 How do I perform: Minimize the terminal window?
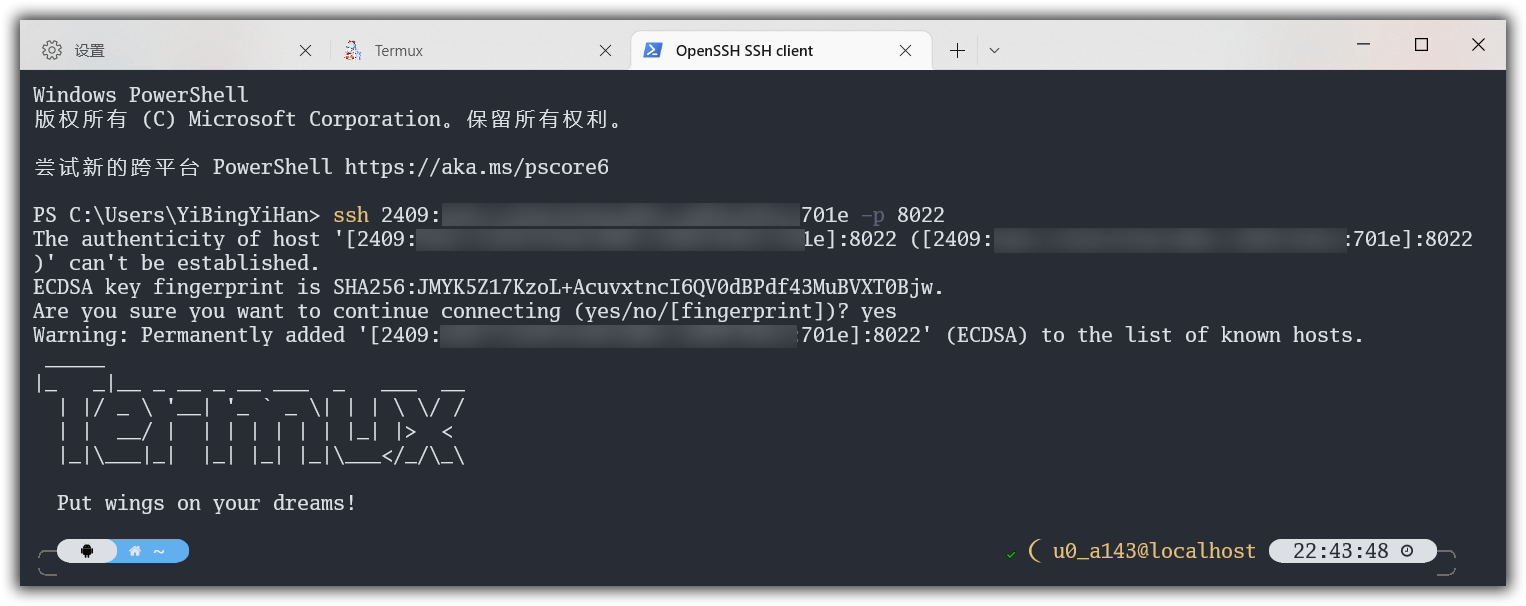[1363, 45]
